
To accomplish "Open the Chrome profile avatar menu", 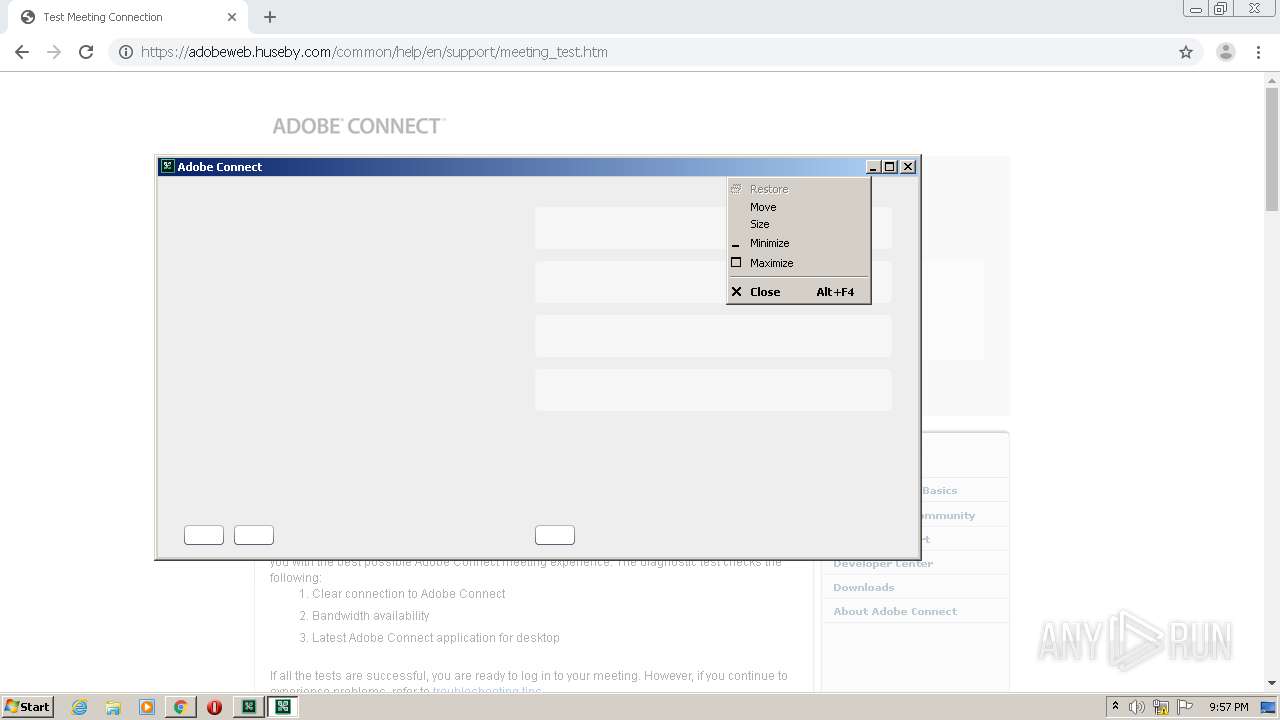I will click(x=1226, y=52).
